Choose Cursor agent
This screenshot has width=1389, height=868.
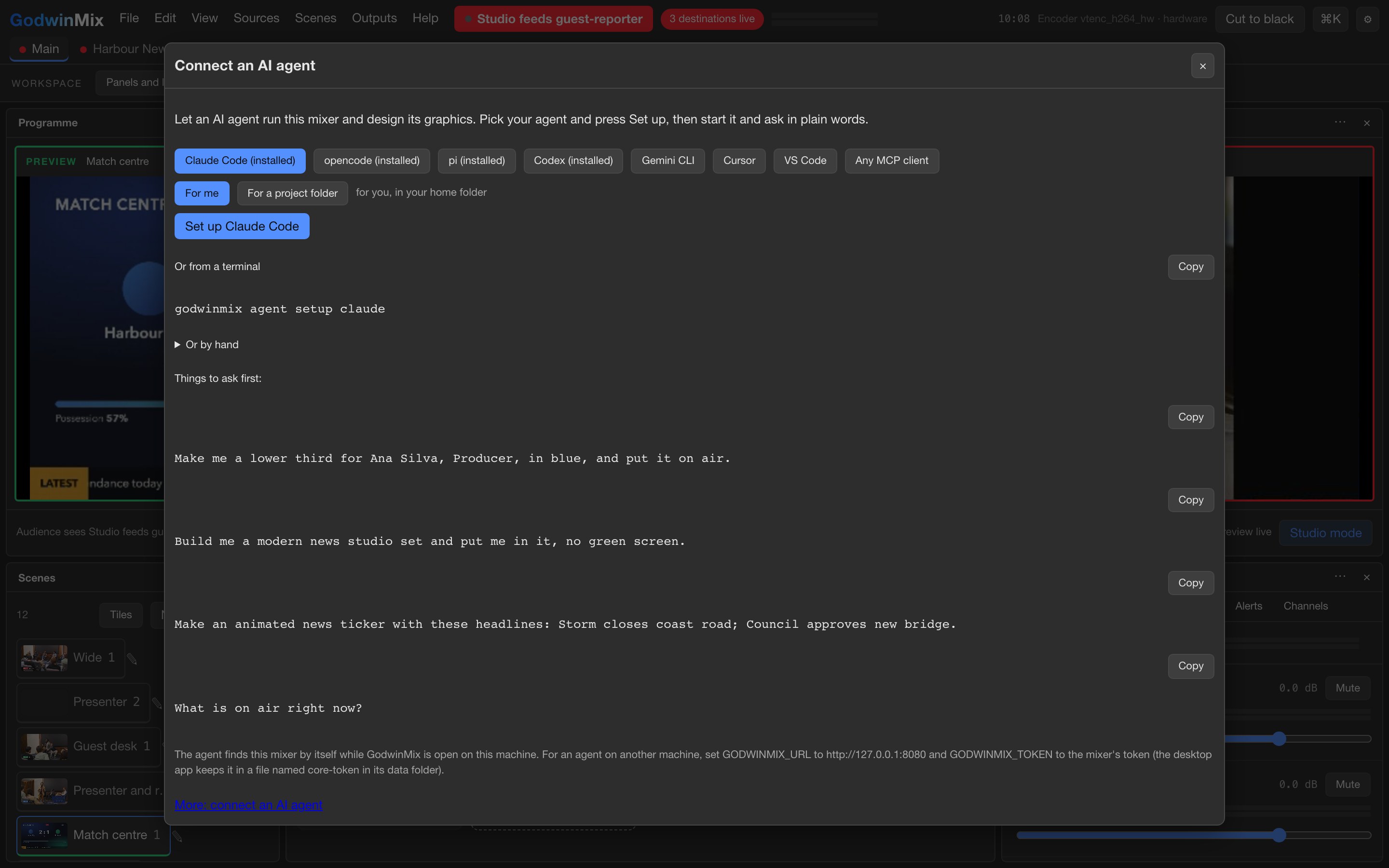[x=739, y=161]
